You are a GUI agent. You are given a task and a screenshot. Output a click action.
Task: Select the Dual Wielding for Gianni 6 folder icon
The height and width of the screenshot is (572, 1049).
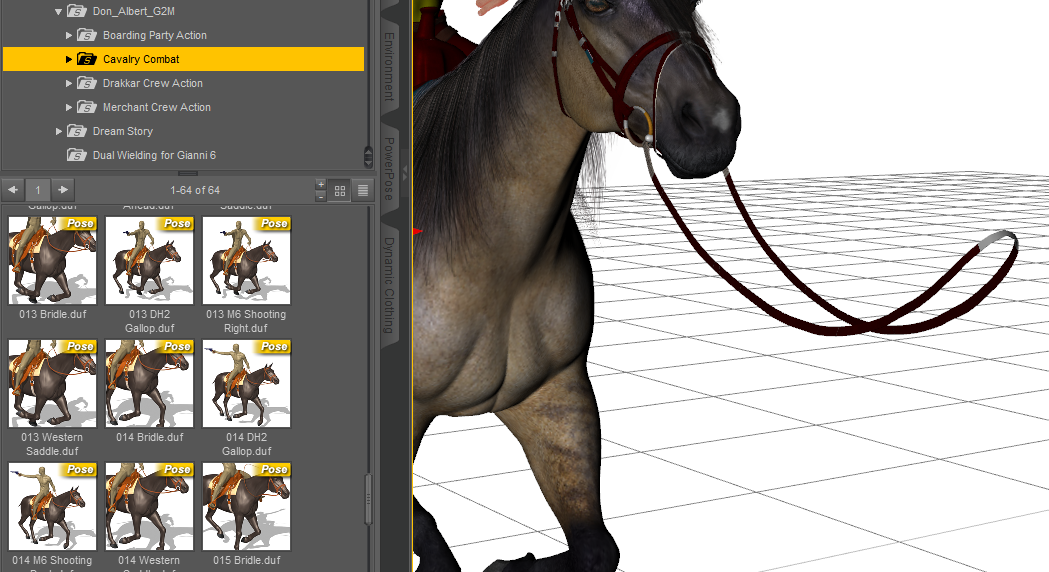[77, 155]
